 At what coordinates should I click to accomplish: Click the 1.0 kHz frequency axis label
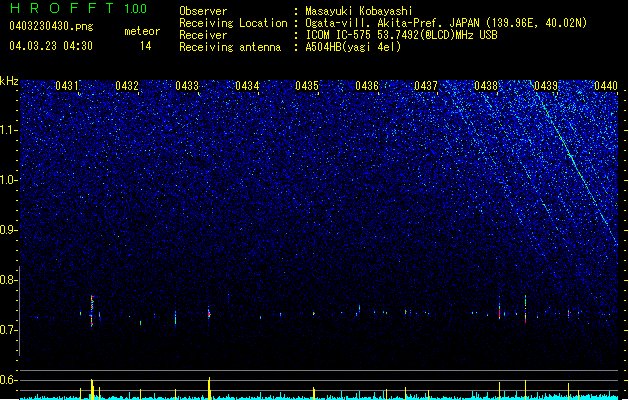[x=9, y=180]
